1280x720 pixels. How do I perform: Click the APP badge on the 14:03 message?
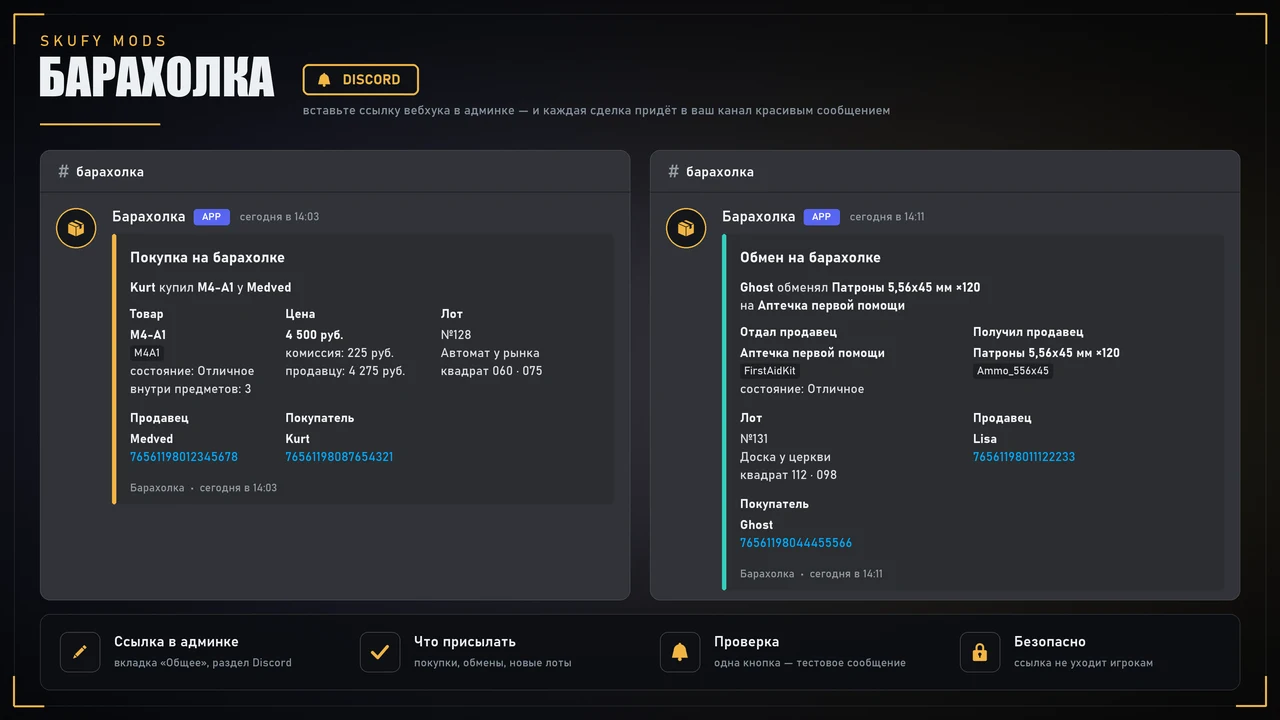[x=212, y=217]
